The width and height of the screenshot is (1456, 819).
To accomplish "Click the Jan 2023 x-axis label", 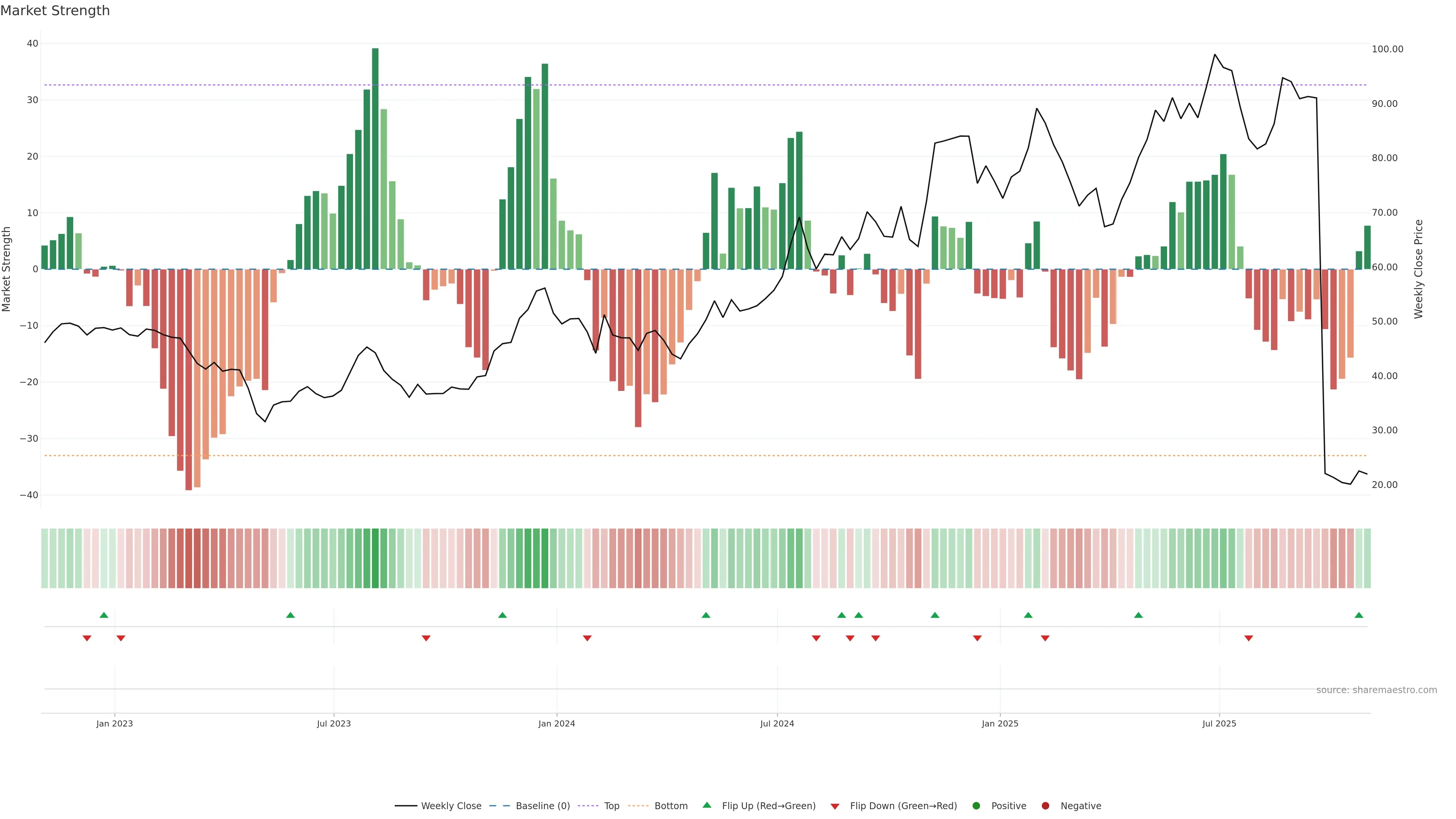I will (x=115, y=723).
